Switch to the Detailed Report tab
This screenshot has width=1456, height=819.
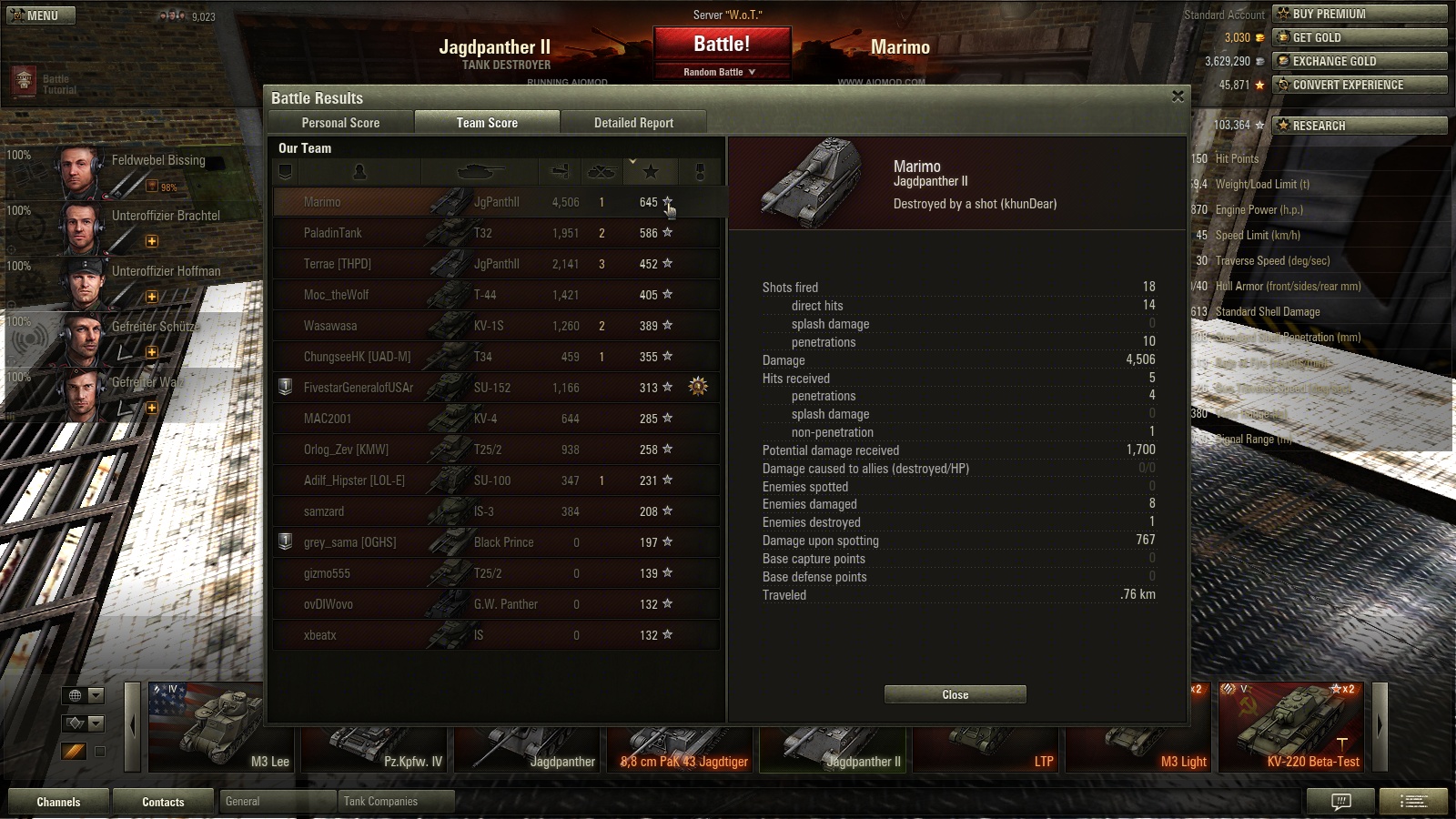[x=634, y=123]
